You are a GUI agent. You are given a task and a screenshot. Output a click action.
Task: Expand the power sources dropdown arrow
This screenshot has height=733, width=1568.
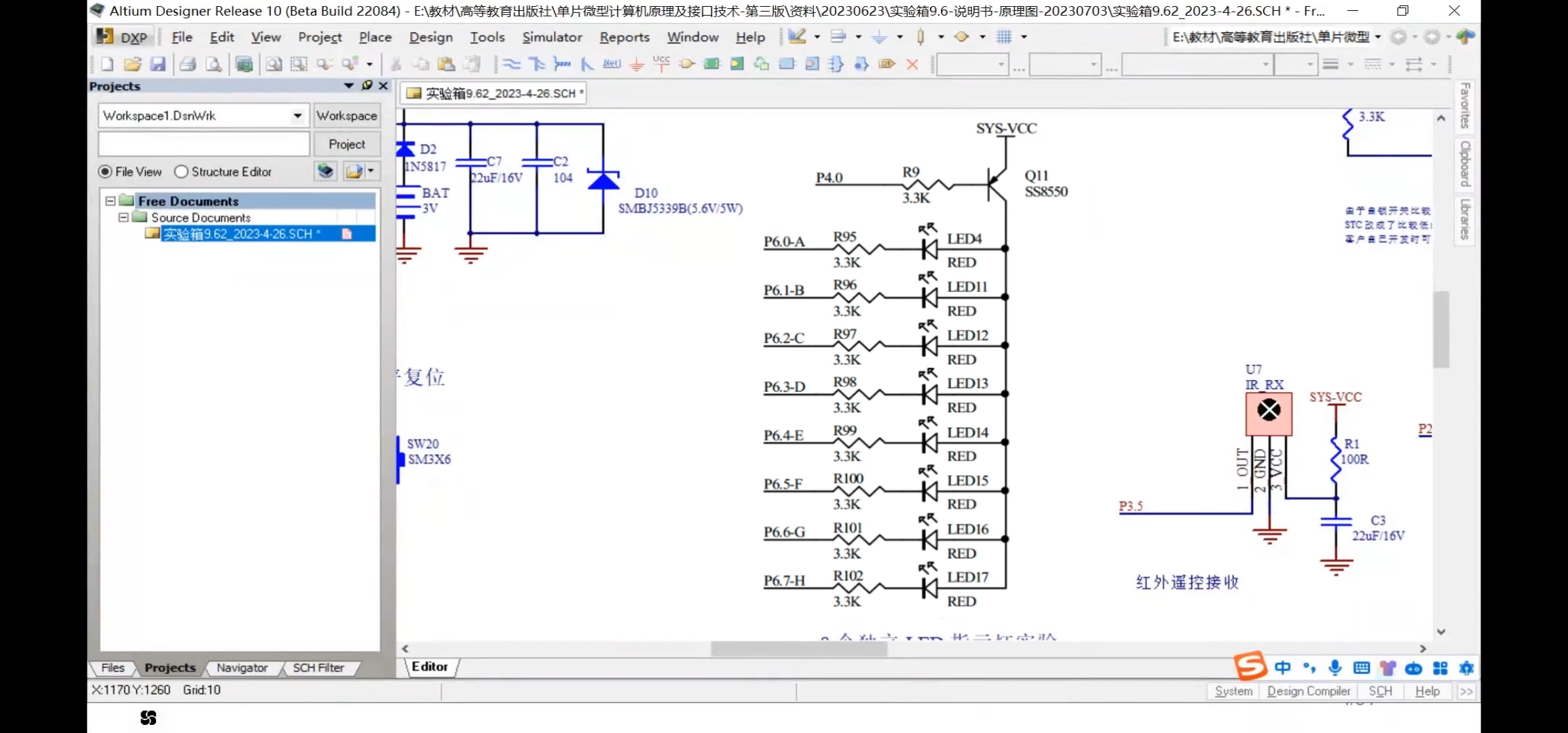click(x=899, y=37)
